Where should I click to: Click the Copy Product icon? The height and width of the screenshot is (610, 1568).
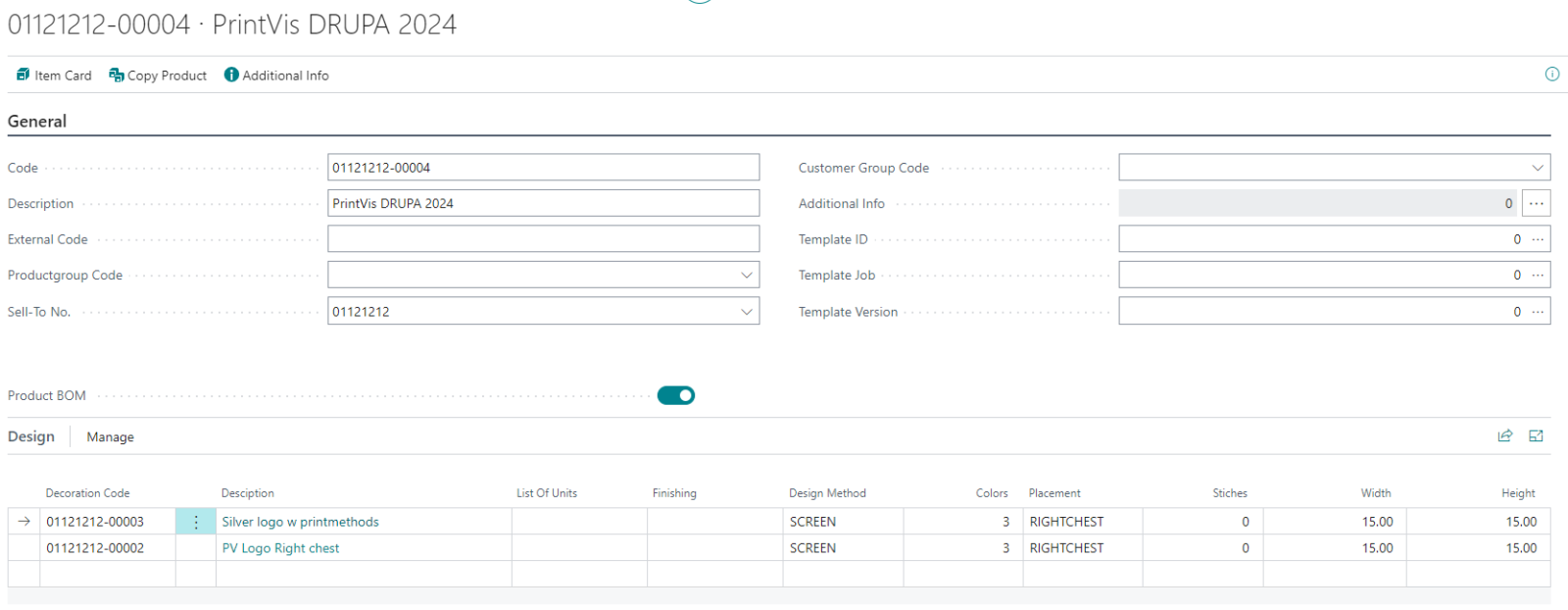click(117, 75)
